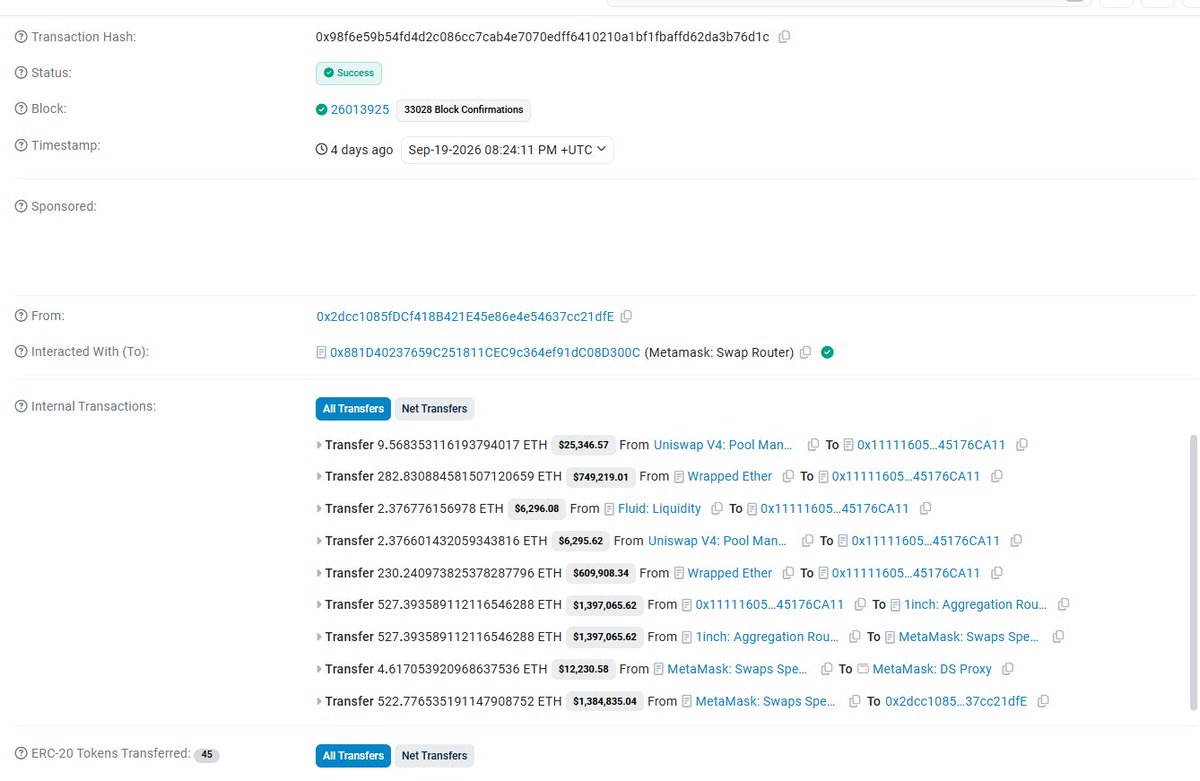Select All Transfers under ERC-20 Tokens Transferred

click(353, 755)
